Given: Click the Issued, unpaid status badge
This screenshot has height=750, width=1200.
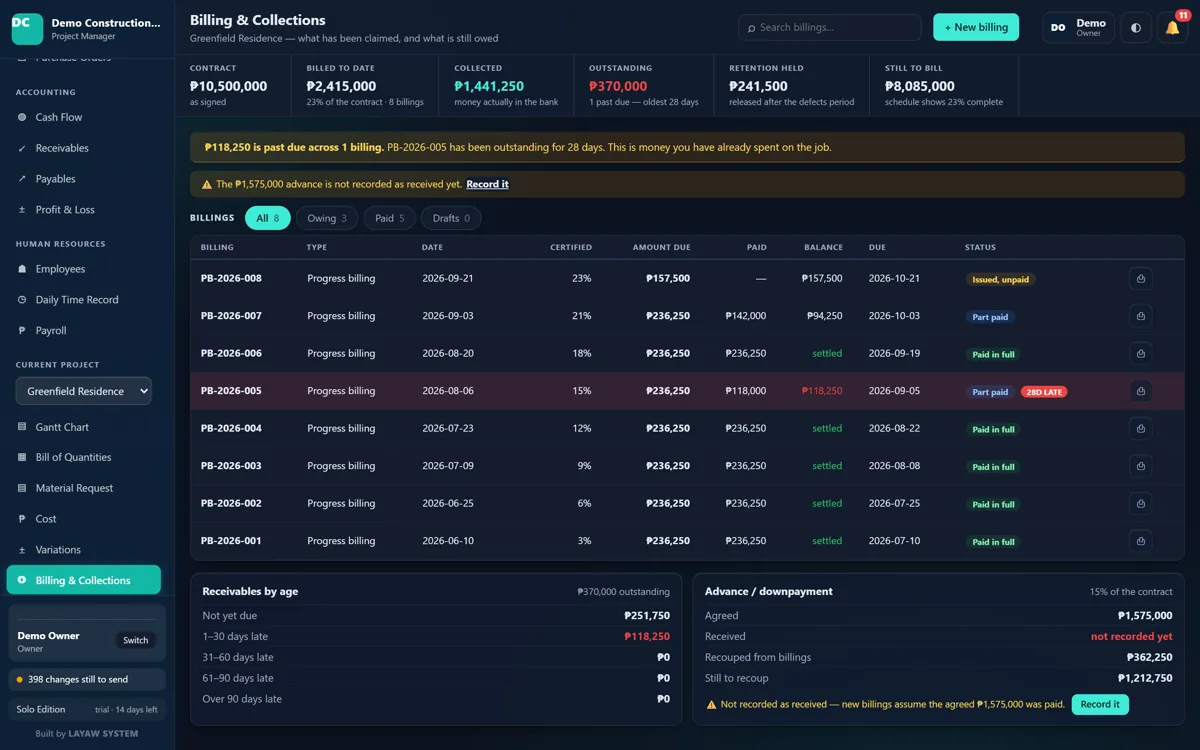Looking at the screenshot, I should tap(1000, 279).
